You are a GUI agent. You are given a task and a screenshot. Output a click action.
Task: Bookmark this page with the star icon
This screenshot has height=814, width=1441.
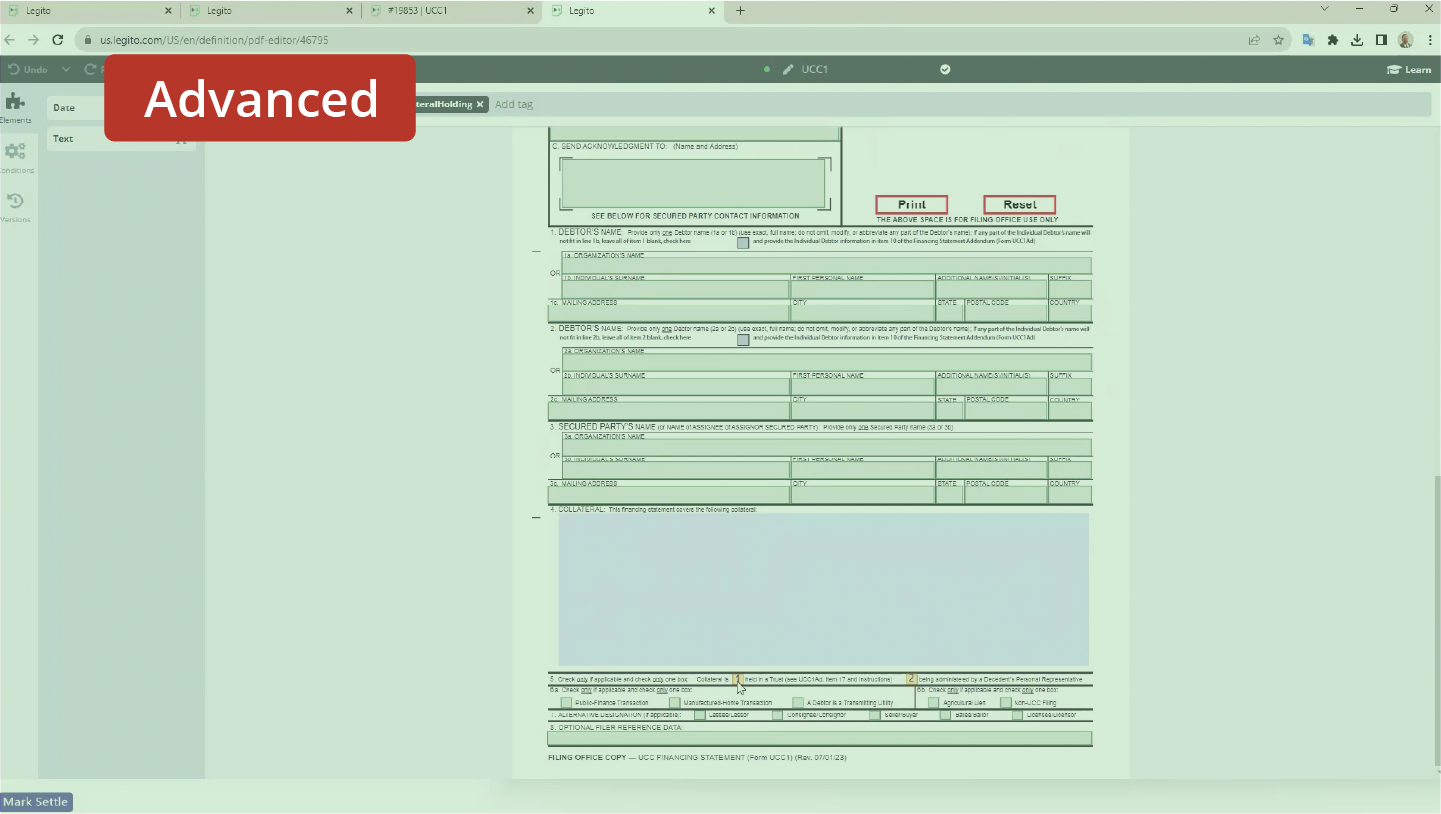click(x=1278, y=40)
